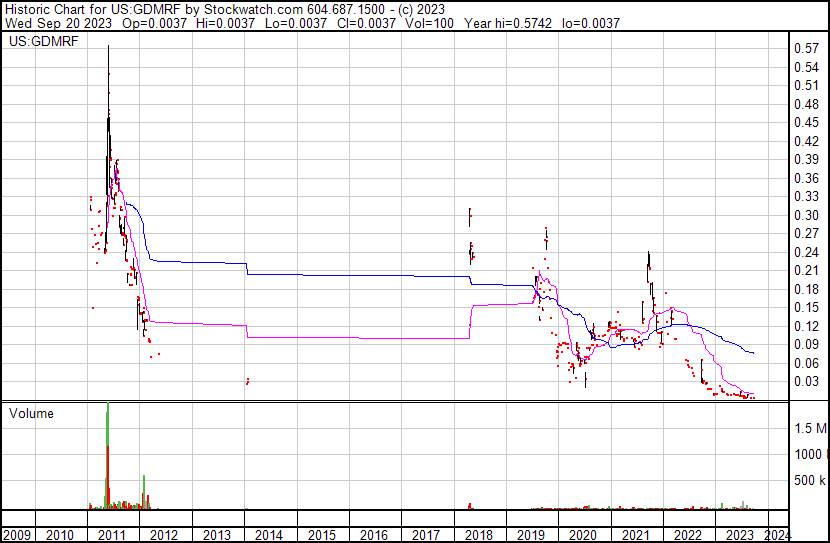Click the 0.03 price axis label
Screen dimensions: 830x543
(806, 382)
